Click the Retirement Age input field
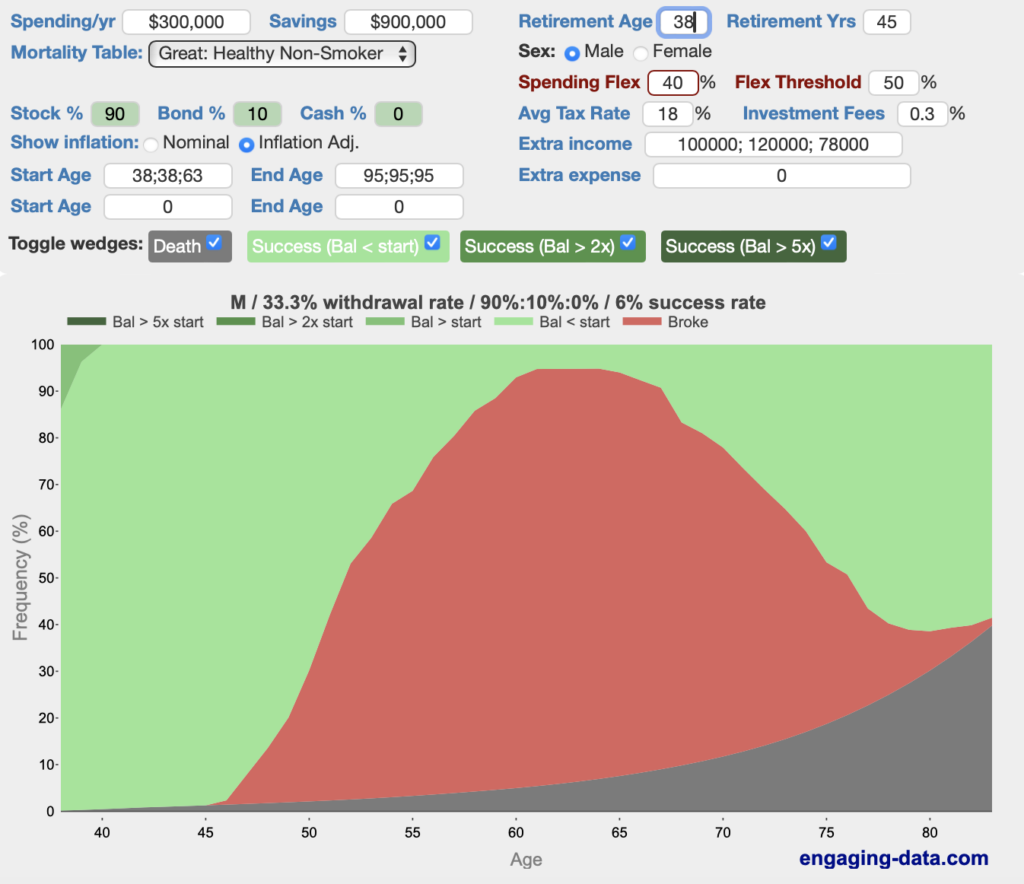The width and height of the screenshot is (1024, 884). [684, 22]
